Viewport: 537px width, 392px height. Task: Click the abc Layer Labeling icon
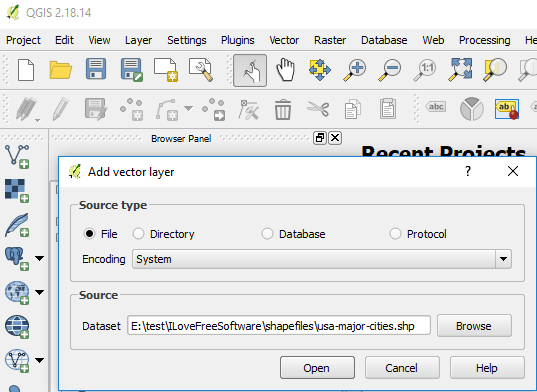click(x=436, y=106)
